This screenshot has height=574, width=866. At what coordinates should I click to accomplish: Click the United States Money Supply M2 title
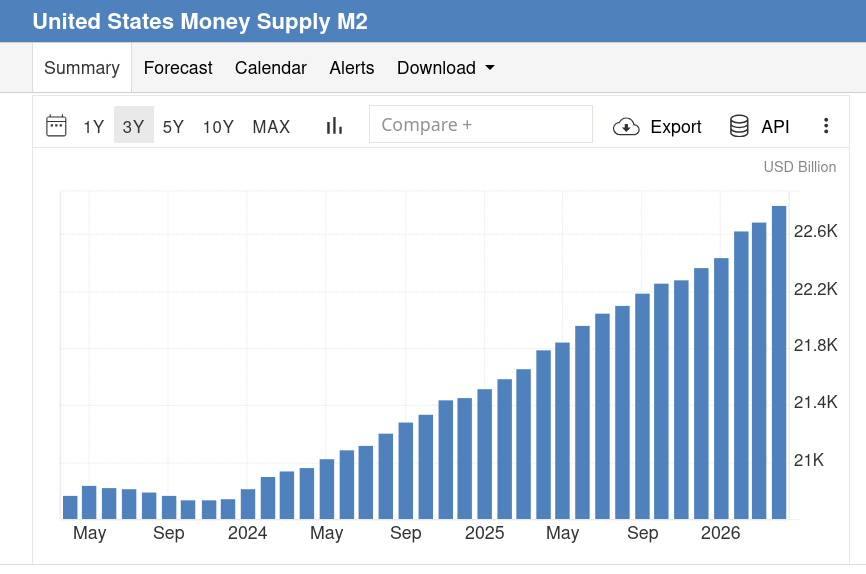pyautogui.click(x=200, y=22)
